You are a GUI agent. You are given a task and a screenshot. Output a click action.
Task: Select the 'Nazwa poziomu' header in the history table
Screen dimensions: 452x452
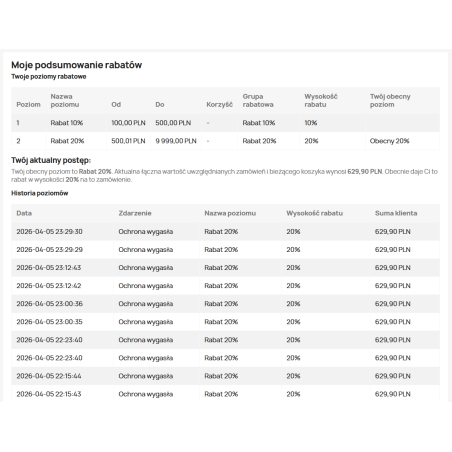tap(230, 213)
